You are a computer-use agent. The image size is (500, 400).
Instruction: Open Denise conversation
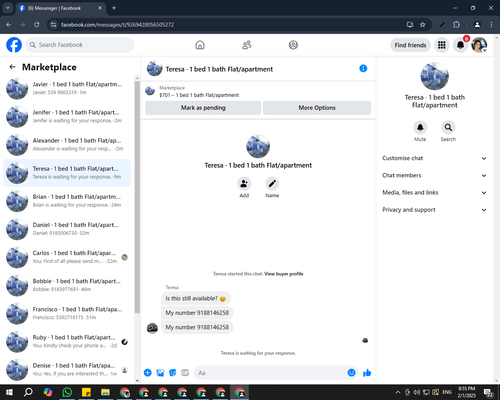click(67, 370)
